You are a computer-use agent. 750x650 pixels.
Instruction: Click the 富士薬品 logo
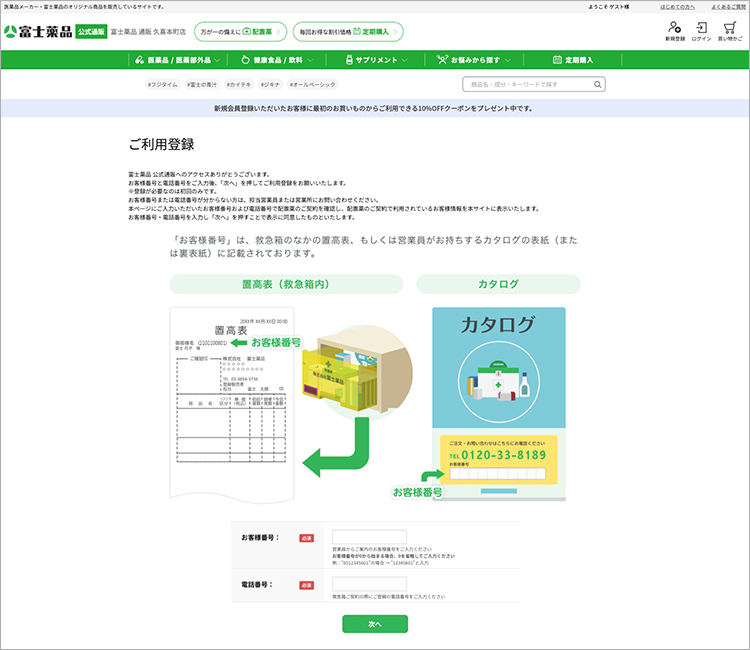pyautogui.click(x=38, y=32)
